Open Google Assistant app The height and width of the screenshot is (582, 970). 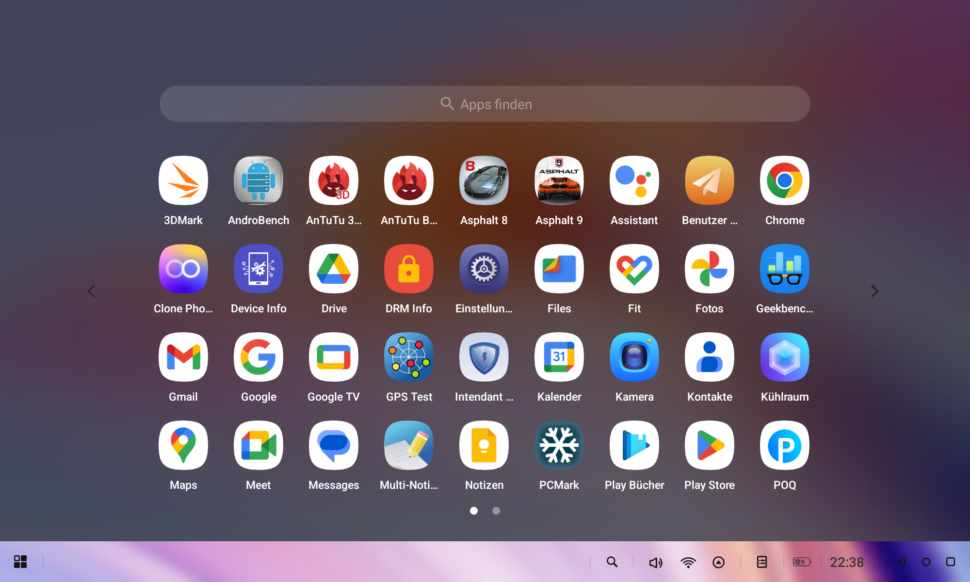point(634,181)
